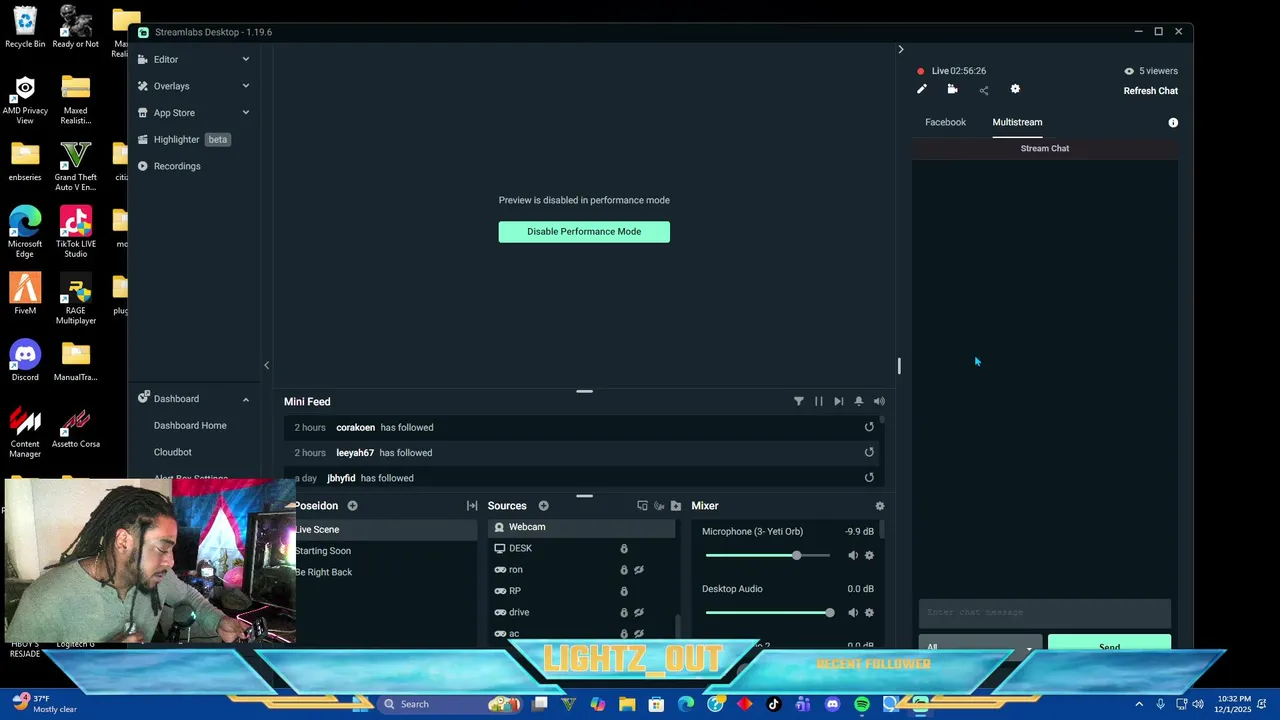
Task: Collapse the chat panel arrow
Action: [x=900, y=49]
